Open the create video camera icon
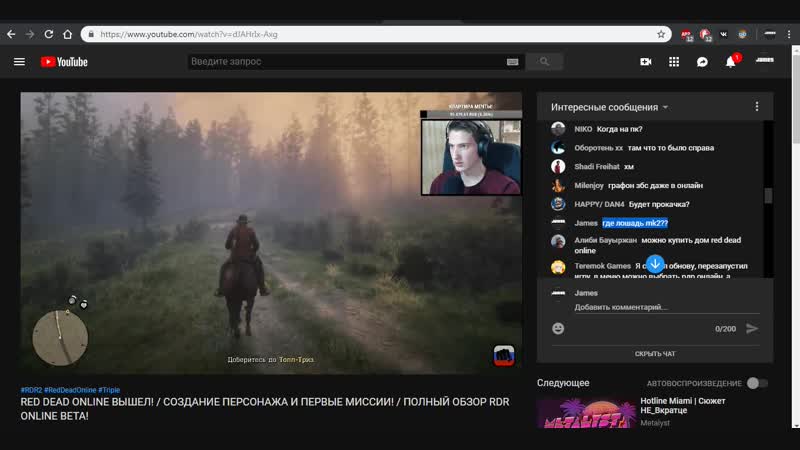800x450 pixels. click(645, 62)
